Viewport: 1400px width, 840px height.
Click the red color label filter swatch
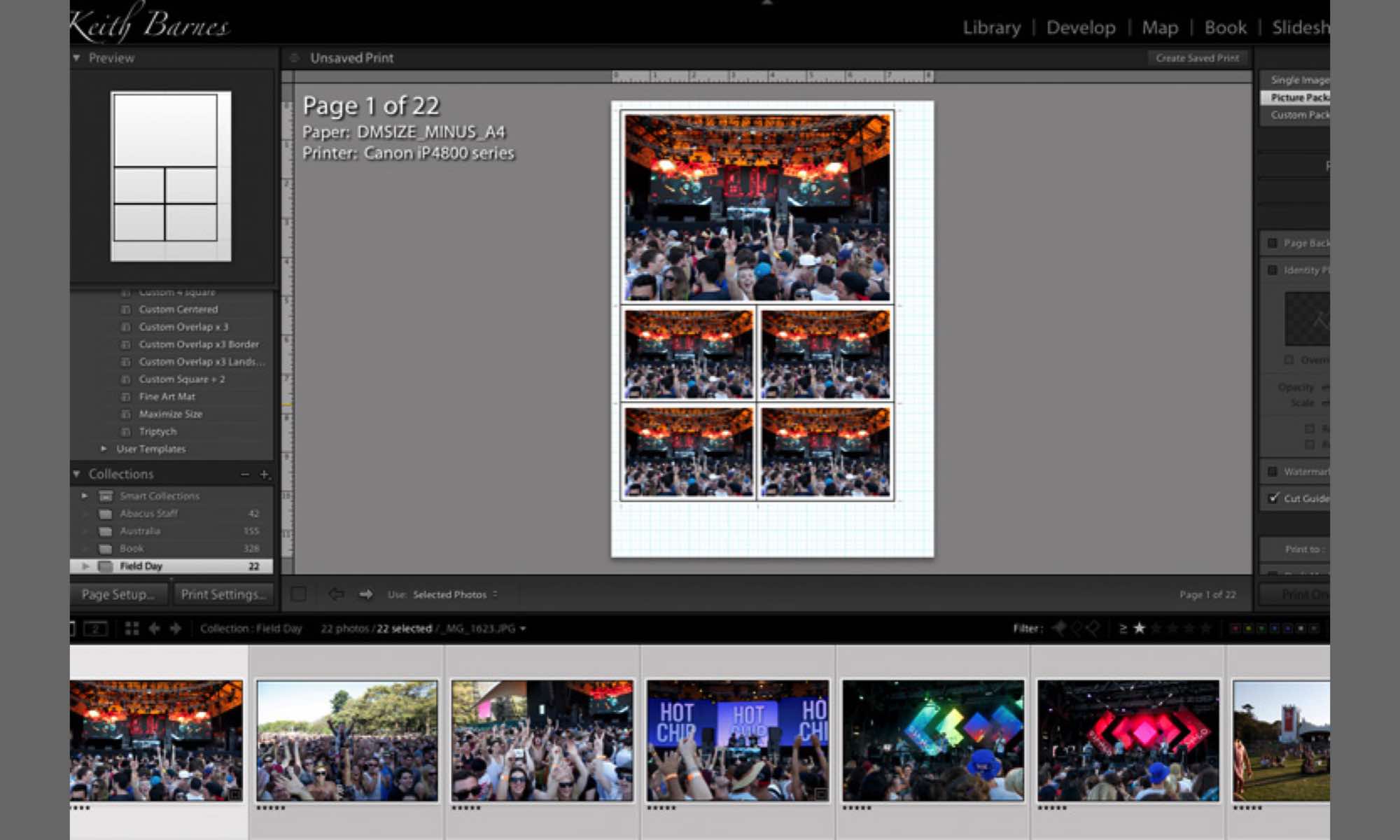click(1235, 629)
